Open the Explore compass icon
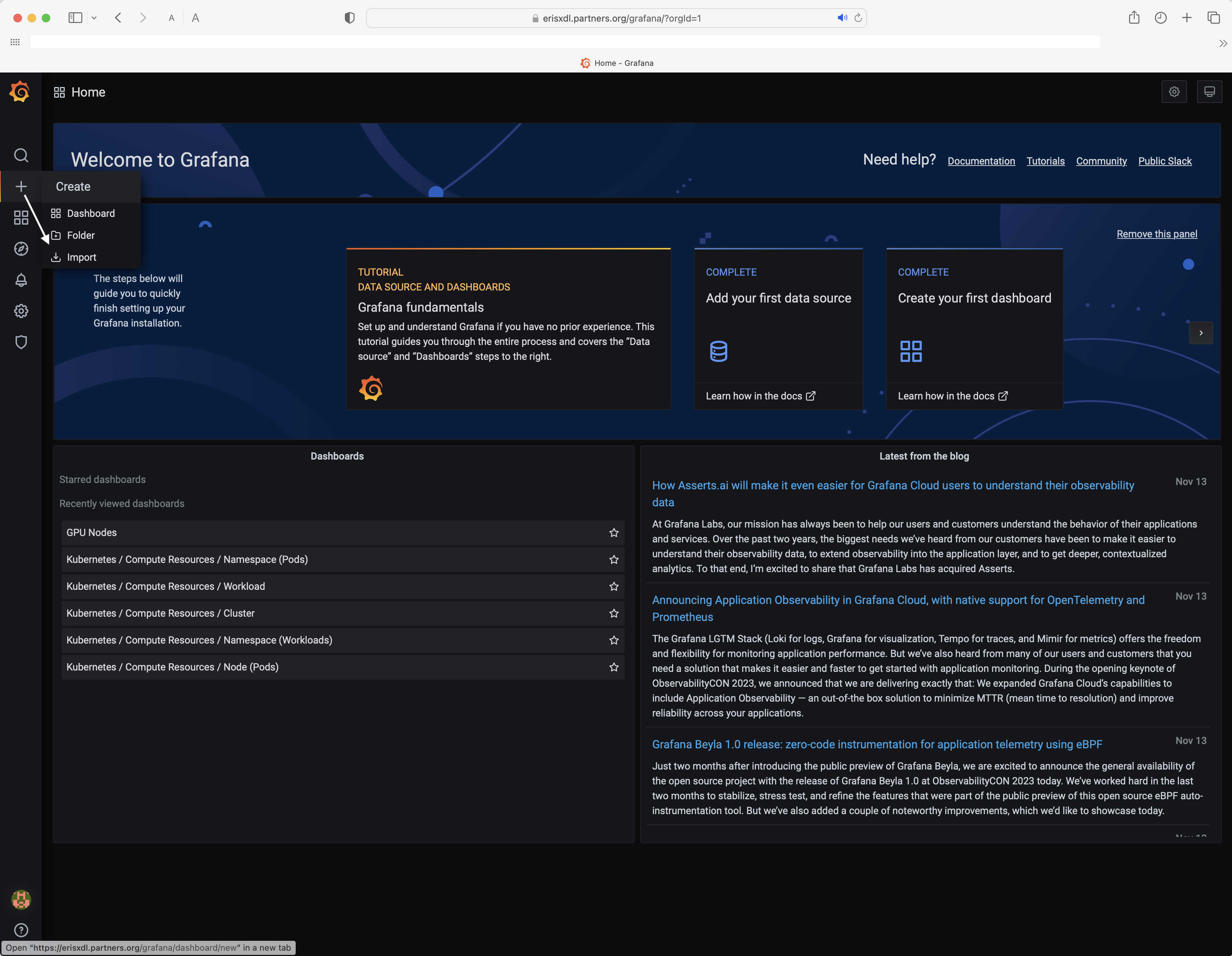This screenshot has height=956, width=1232. click(x=21, y=249)
